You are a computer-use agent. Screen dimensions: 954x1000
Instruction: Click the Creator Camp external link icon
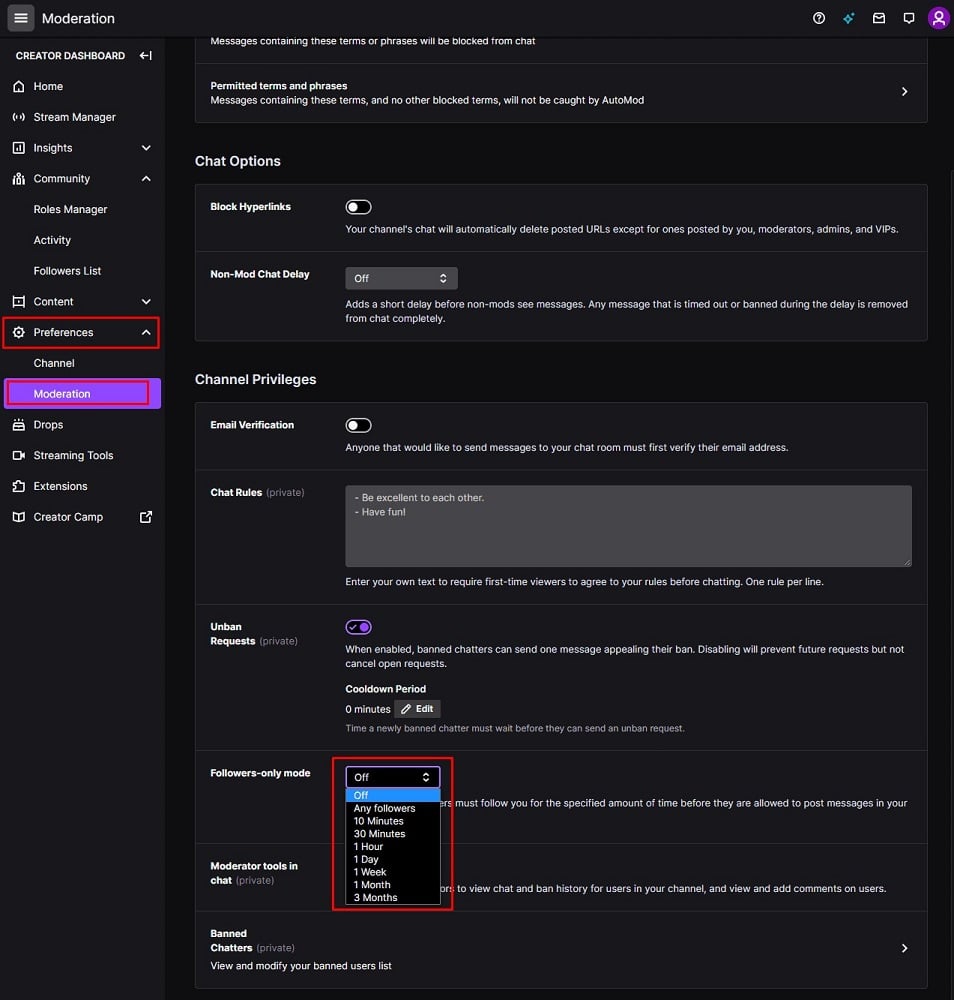pyautogui.click(x=146, y=517)
